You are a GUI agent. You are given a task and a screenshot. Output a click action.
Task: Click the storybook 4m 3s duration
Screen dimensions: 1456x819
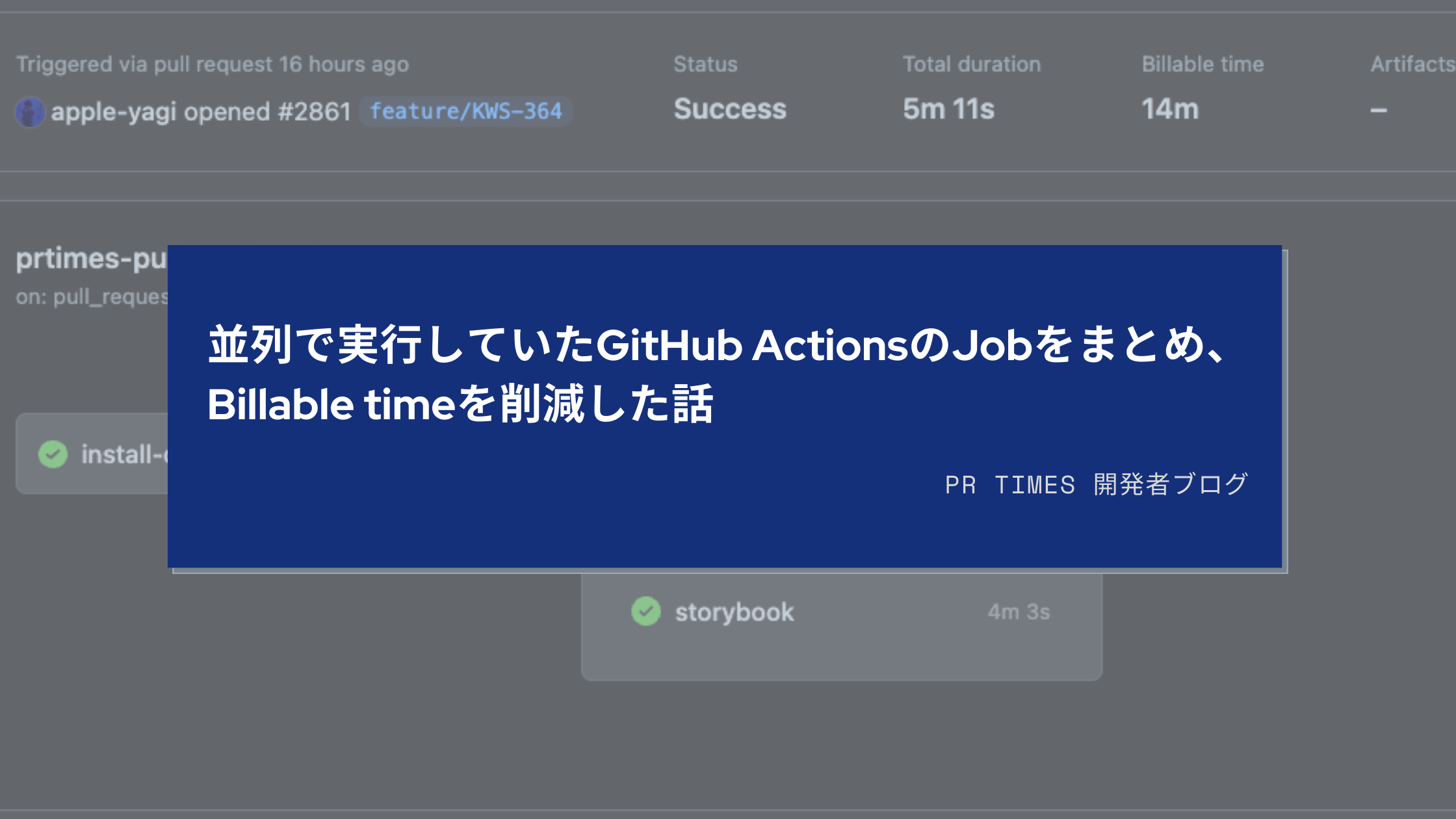click(x=1019, y=612)
